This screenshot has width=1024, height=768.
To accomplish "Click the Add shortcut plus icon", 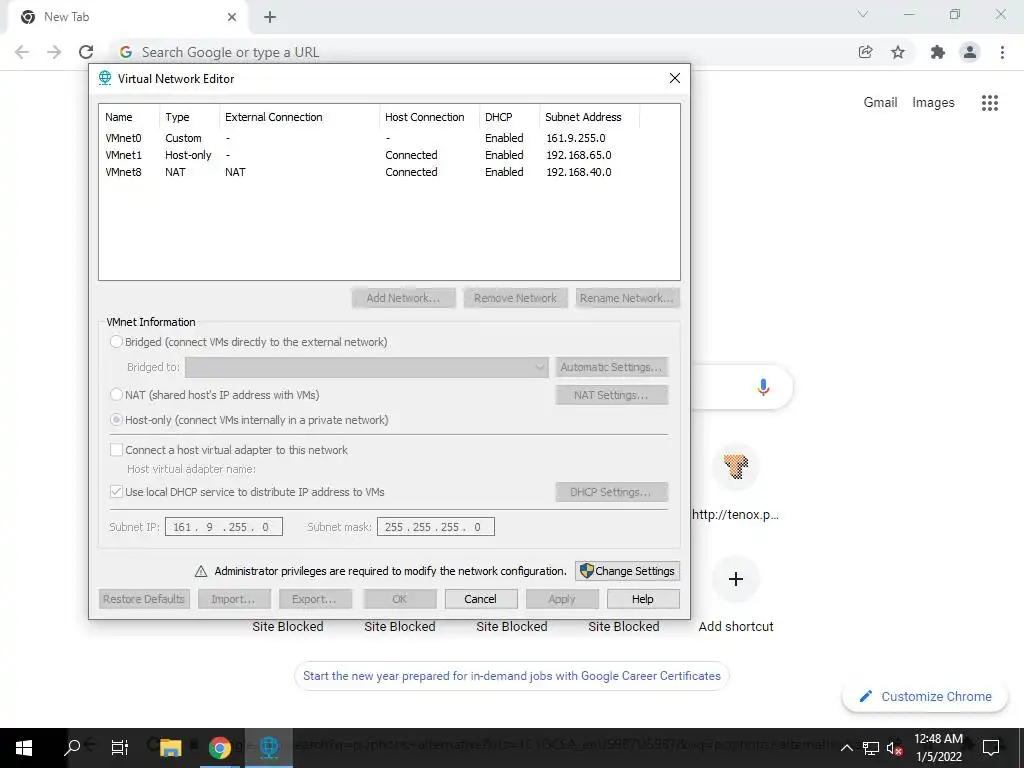I will pyautogui.click(x=735, y=579).
